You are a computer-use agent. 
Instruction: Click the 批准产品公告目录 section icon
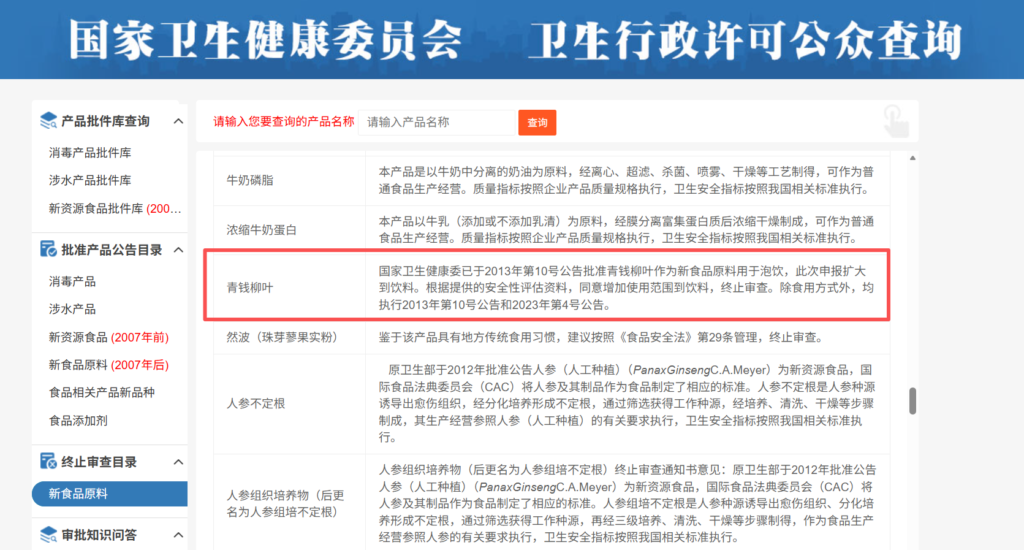pos(48,249)
